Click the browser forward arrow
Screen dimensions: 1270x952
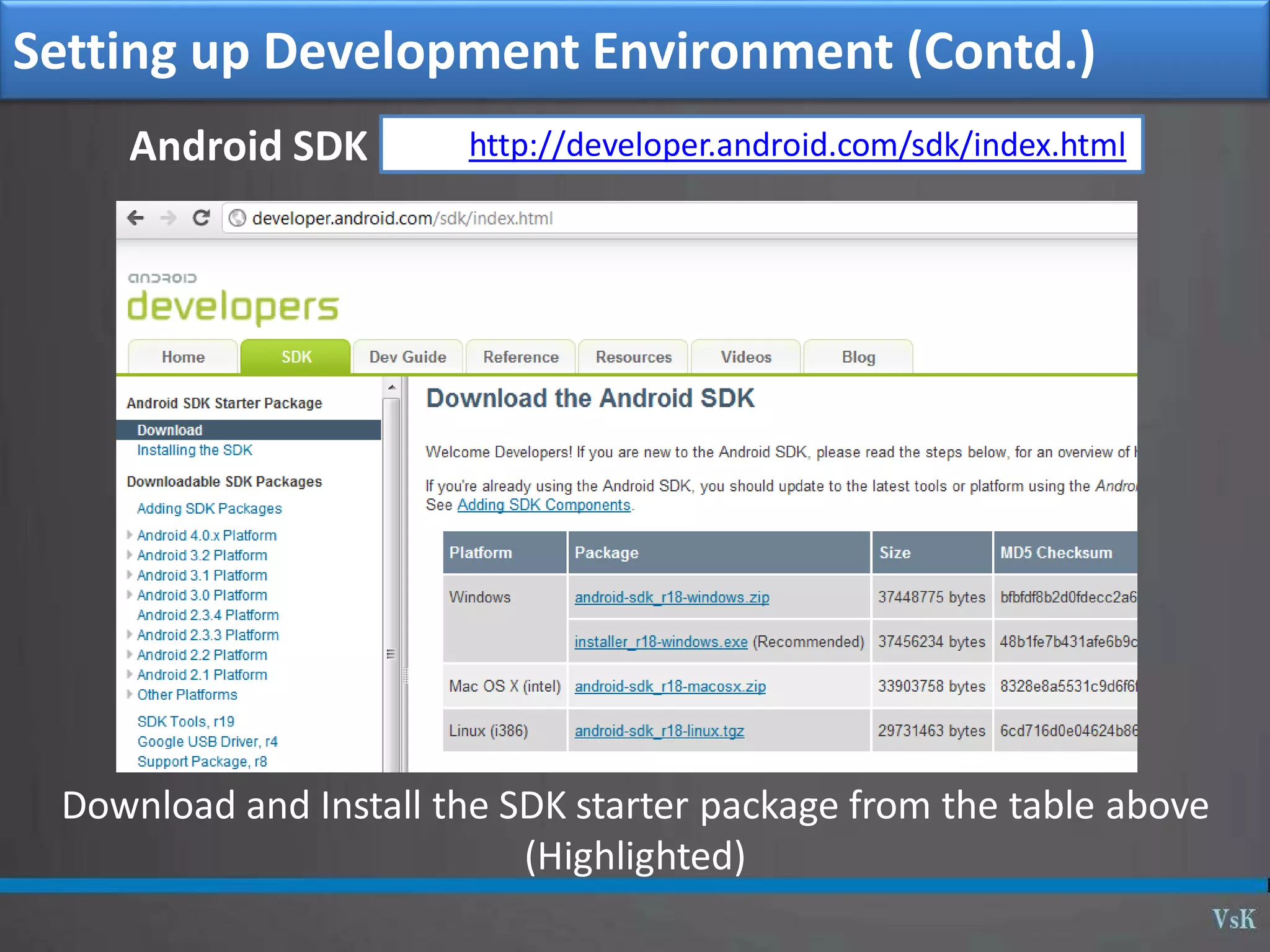coord(167,218)
